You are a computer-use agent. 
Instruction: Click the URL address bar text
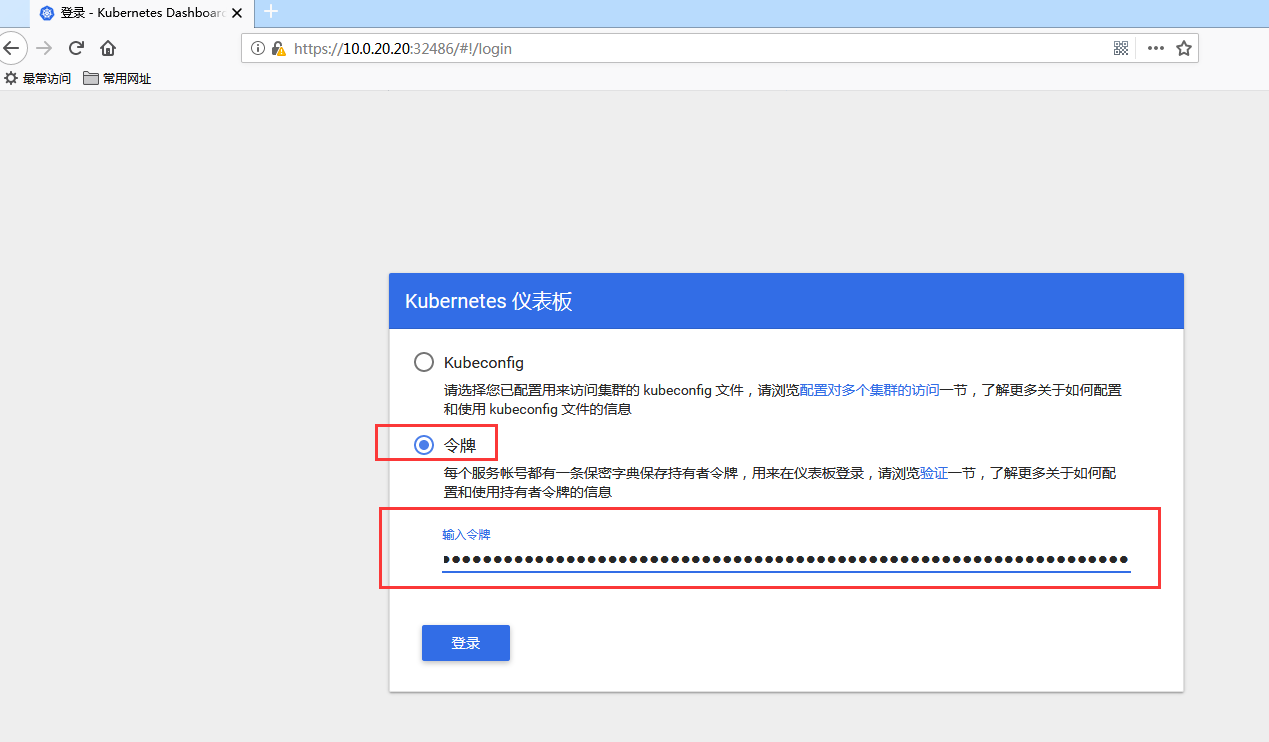pyautogui.click(x=402, y=48)
